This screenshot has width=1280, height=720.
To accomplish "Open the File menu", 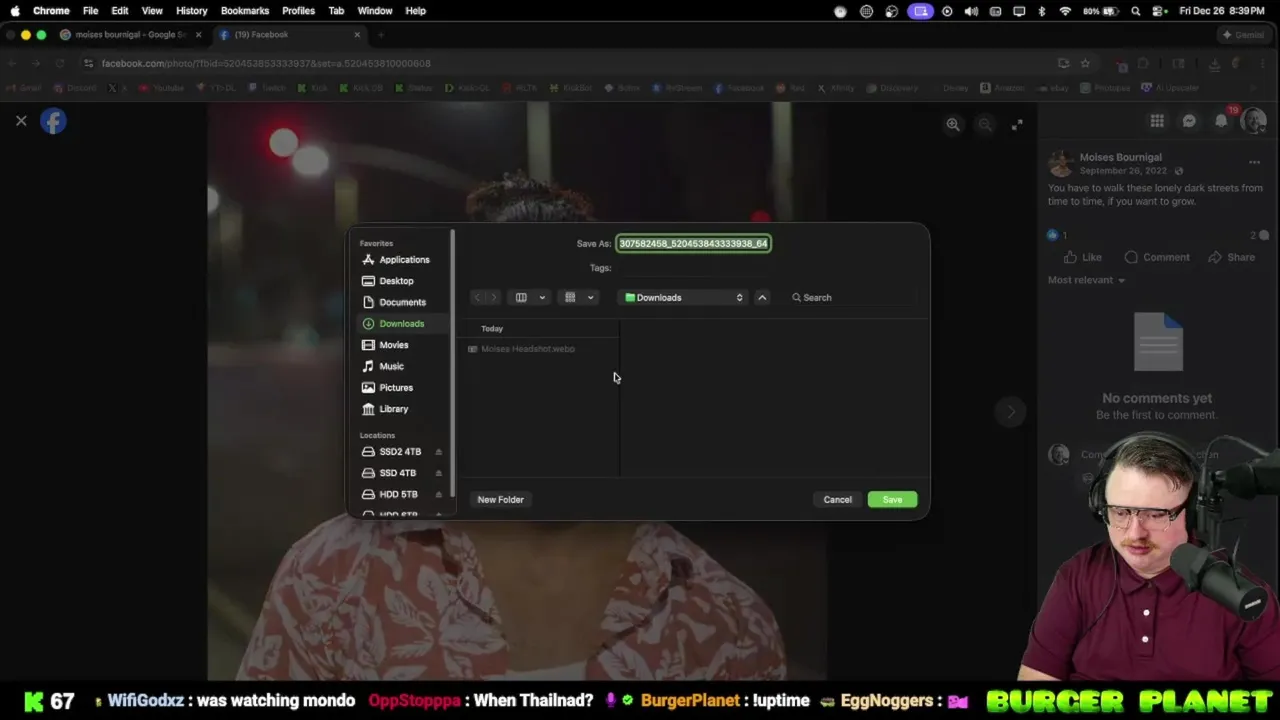I will coord(90,11).
